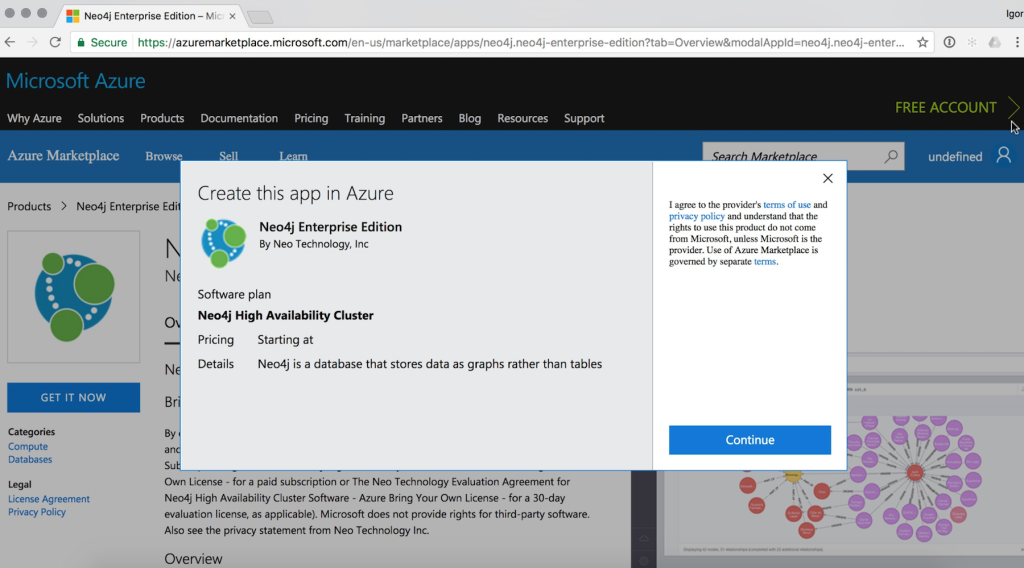Open the separate terms link in dialog
Image resolution: width=1024 pixels, height=568 pixels.
(765, 261)
